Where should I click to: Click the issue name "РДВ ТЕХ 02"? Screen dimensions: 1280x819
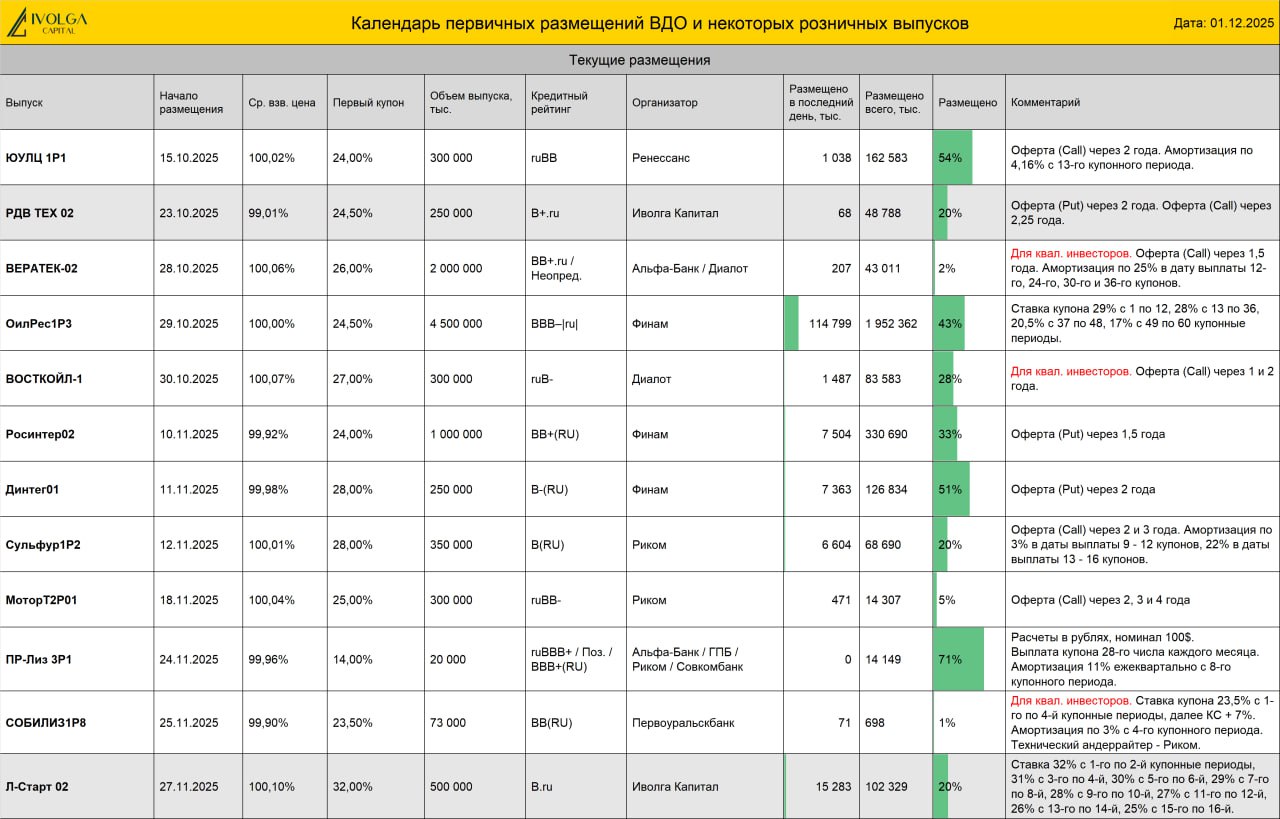tap(39, 213)
